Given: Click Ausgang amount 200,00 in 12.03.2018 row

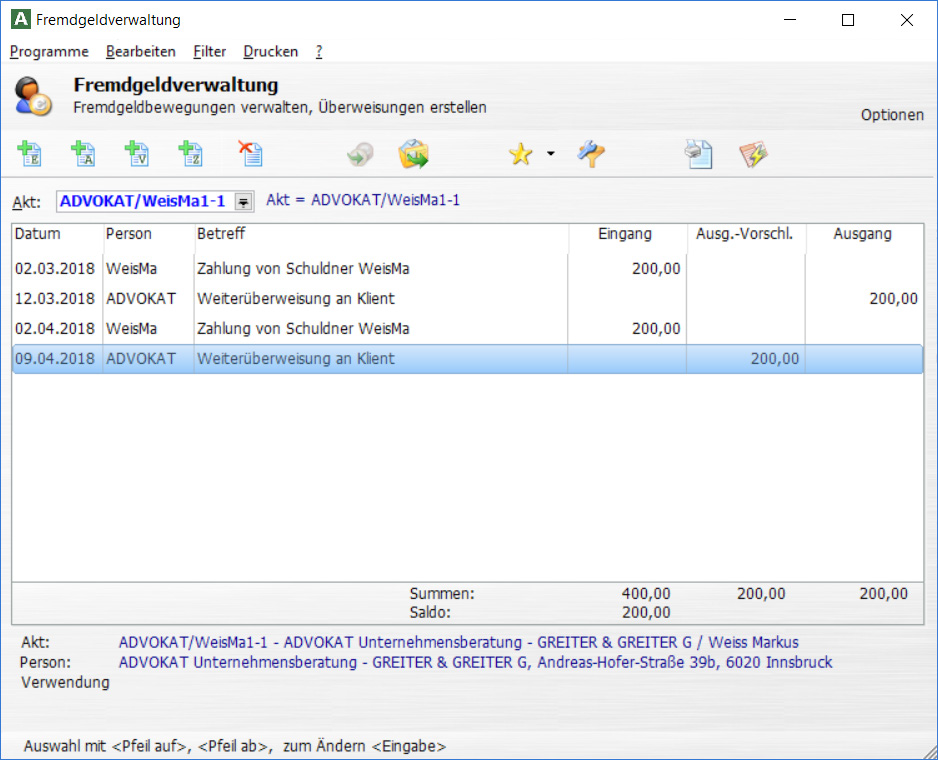Looking at the screenshot, I should pyautogui.click(x=893, y=299).
